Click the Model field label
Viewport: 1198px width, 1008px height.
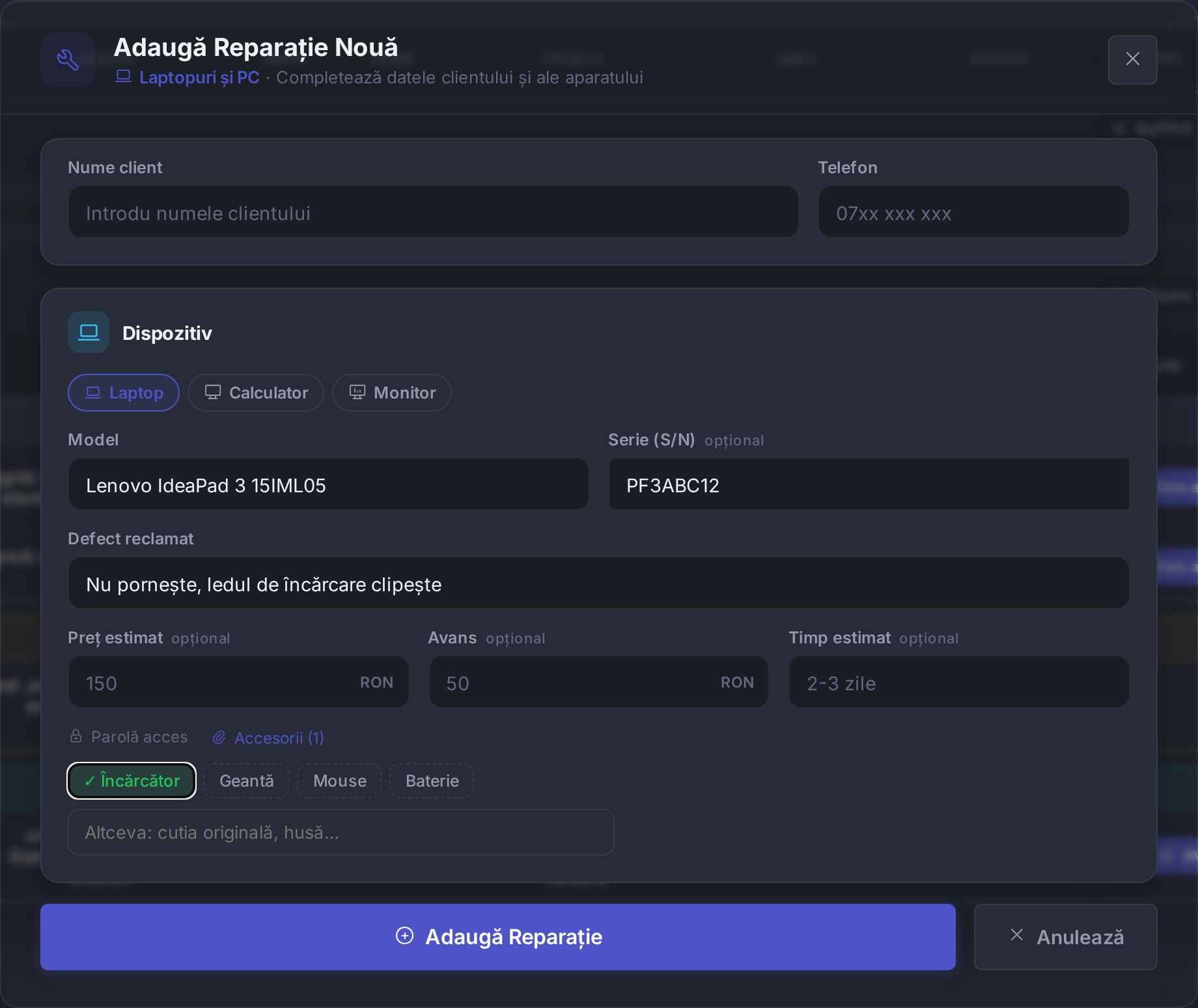[x=93, y=440]
